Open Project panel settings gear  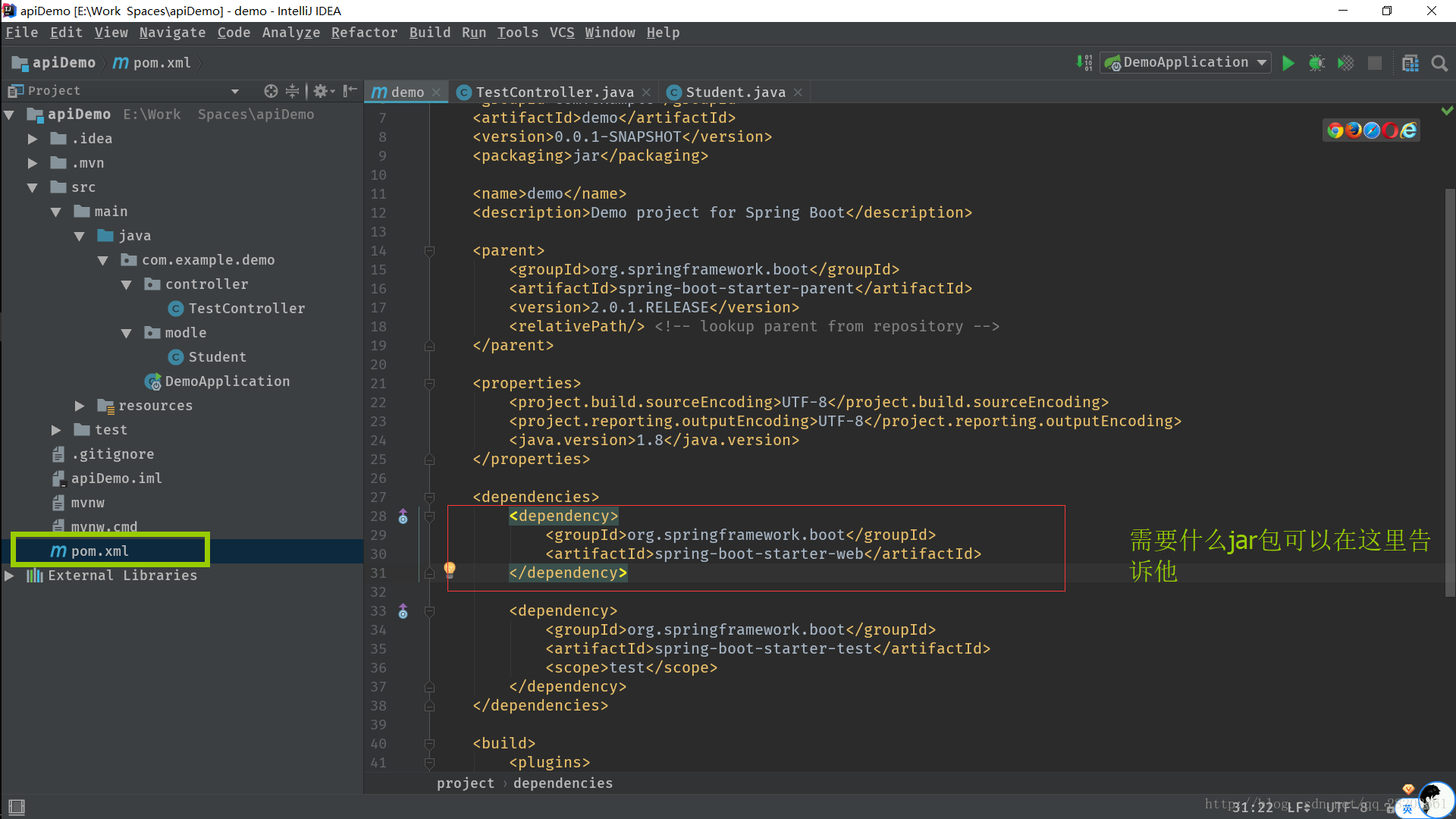coord(324,91)
